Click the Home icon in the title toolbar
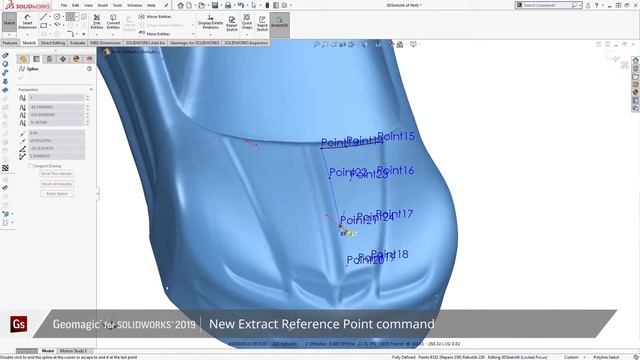 180,5
